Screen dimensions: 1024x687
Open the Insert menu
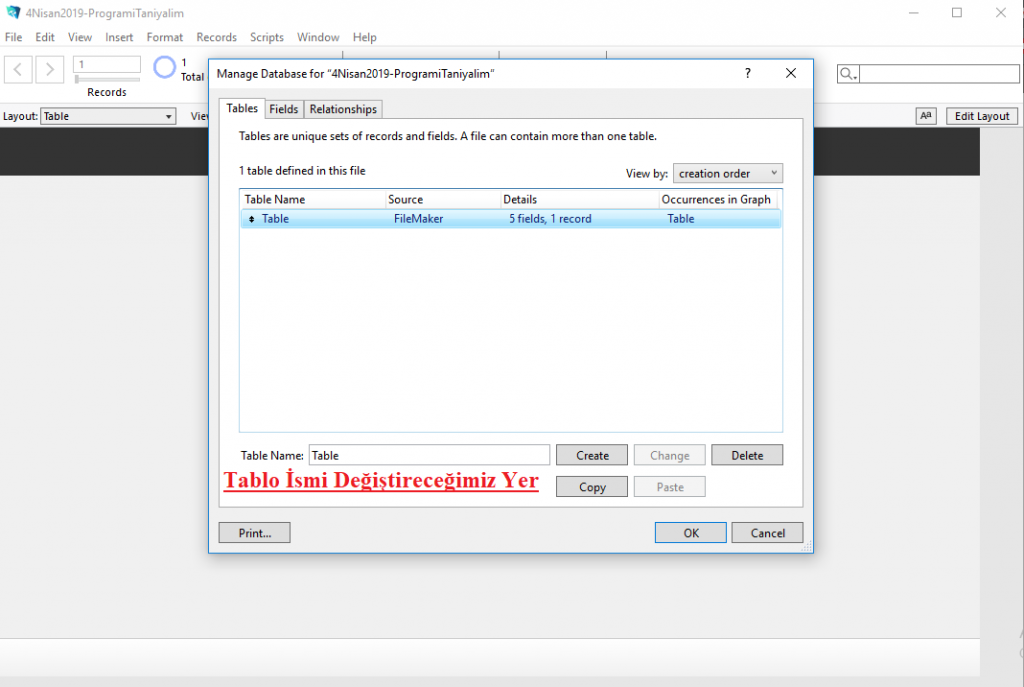click(x=119, y=37)
